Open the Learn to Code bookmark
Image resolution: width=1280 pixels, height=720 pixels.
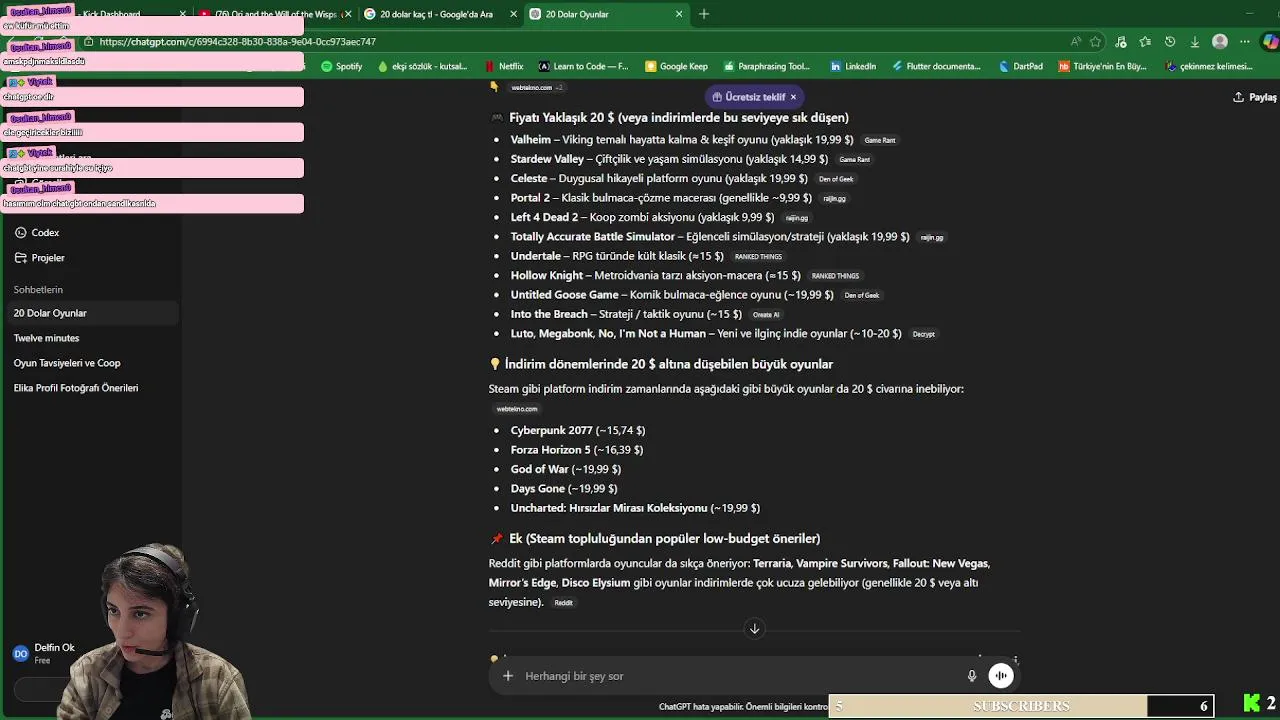coord(584,66)
